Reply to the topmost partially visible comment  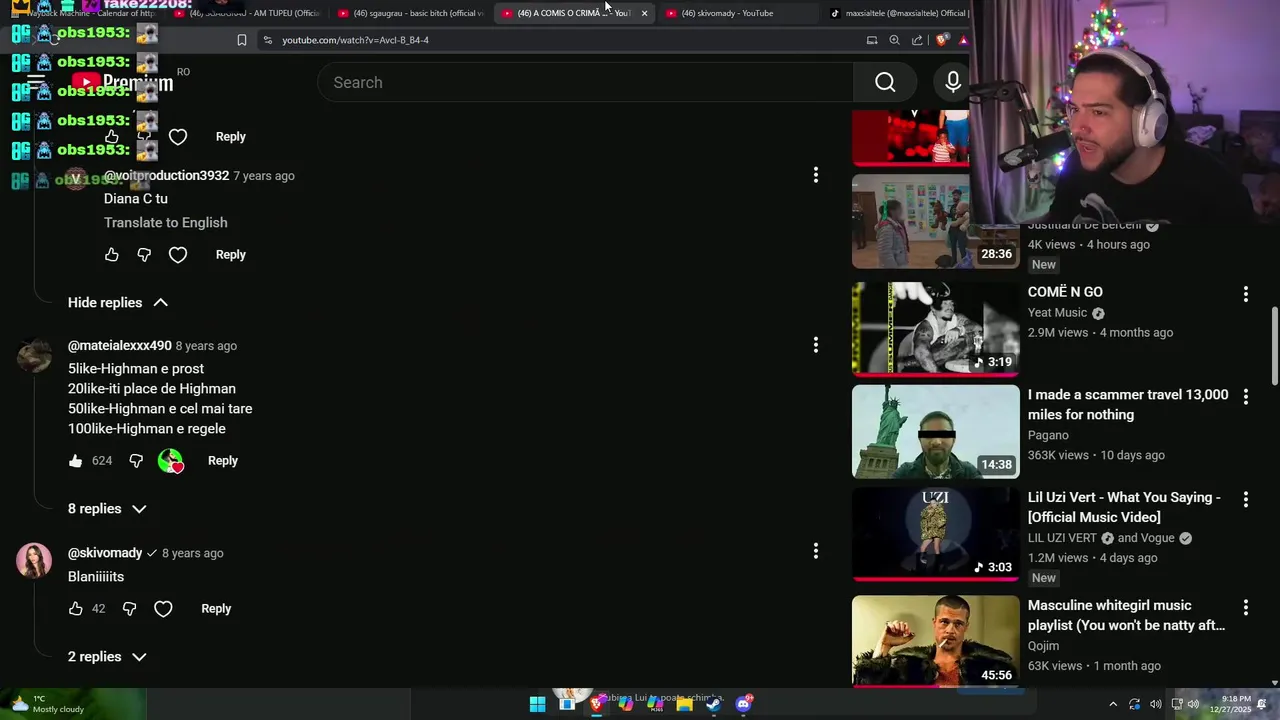230,137
